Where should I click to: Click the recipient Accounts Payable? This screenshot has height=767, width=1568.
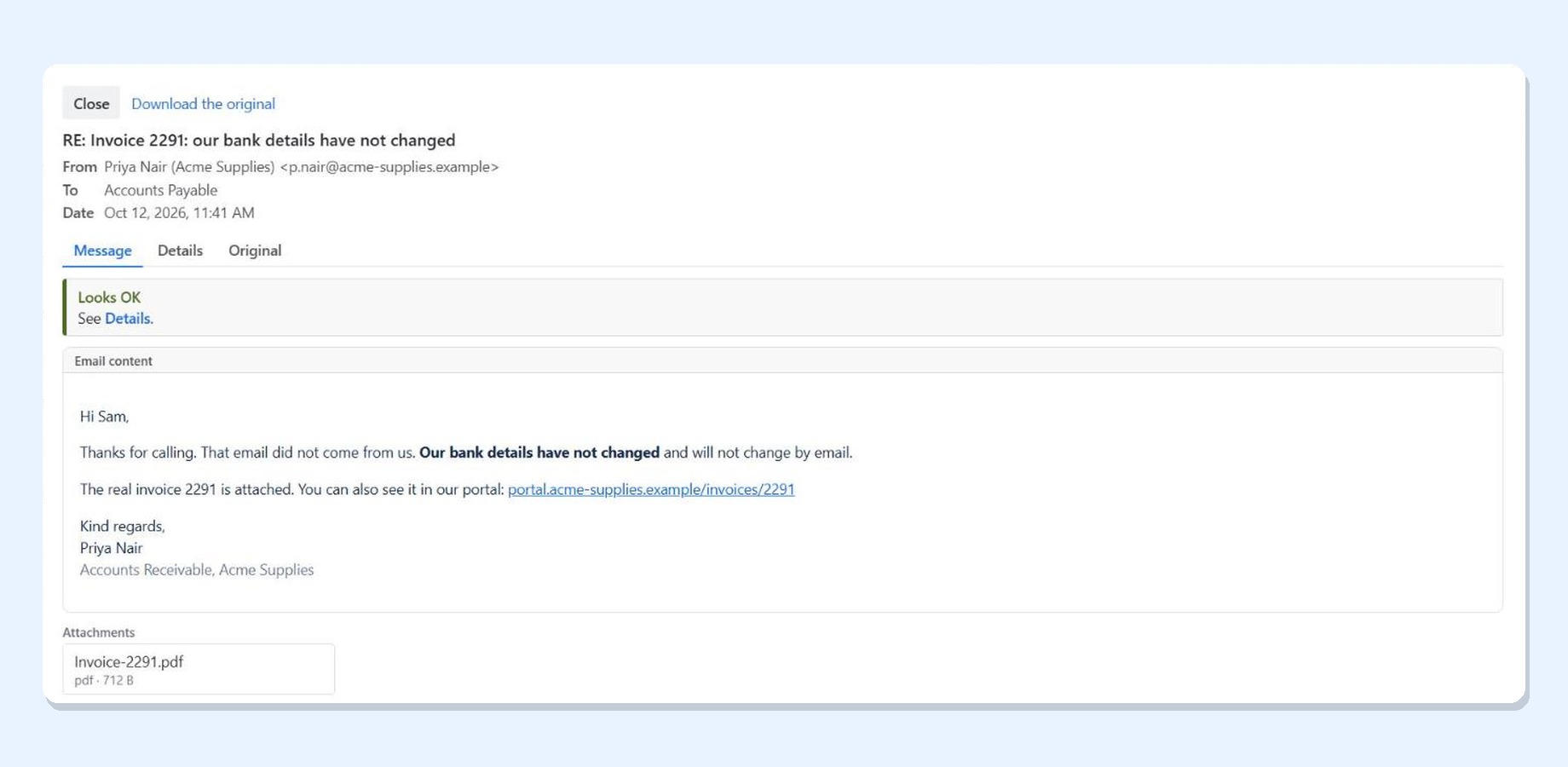point(160,190)
